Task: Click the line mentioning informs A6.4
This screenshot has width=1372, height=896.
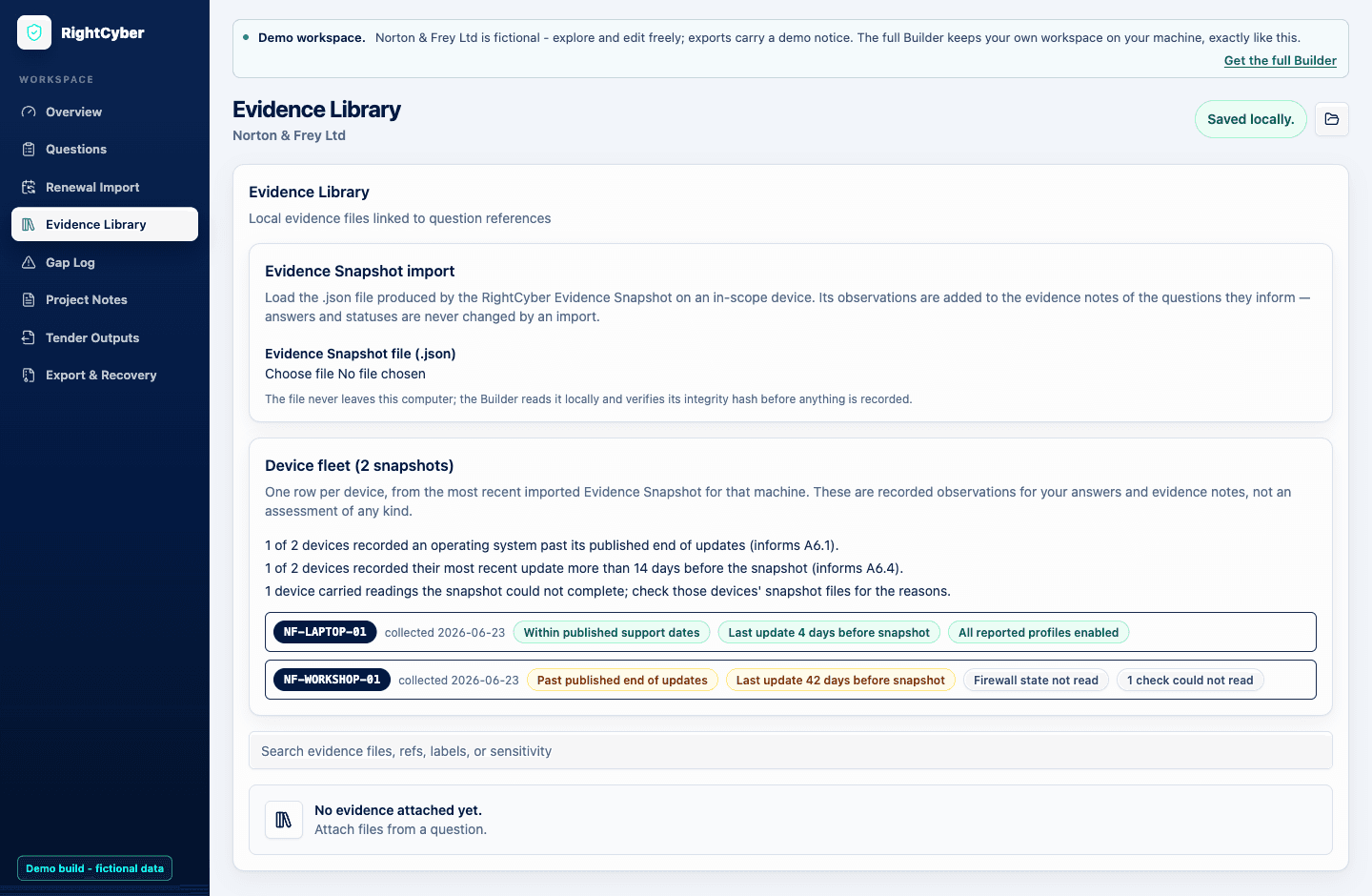Action: click(584, 568)
